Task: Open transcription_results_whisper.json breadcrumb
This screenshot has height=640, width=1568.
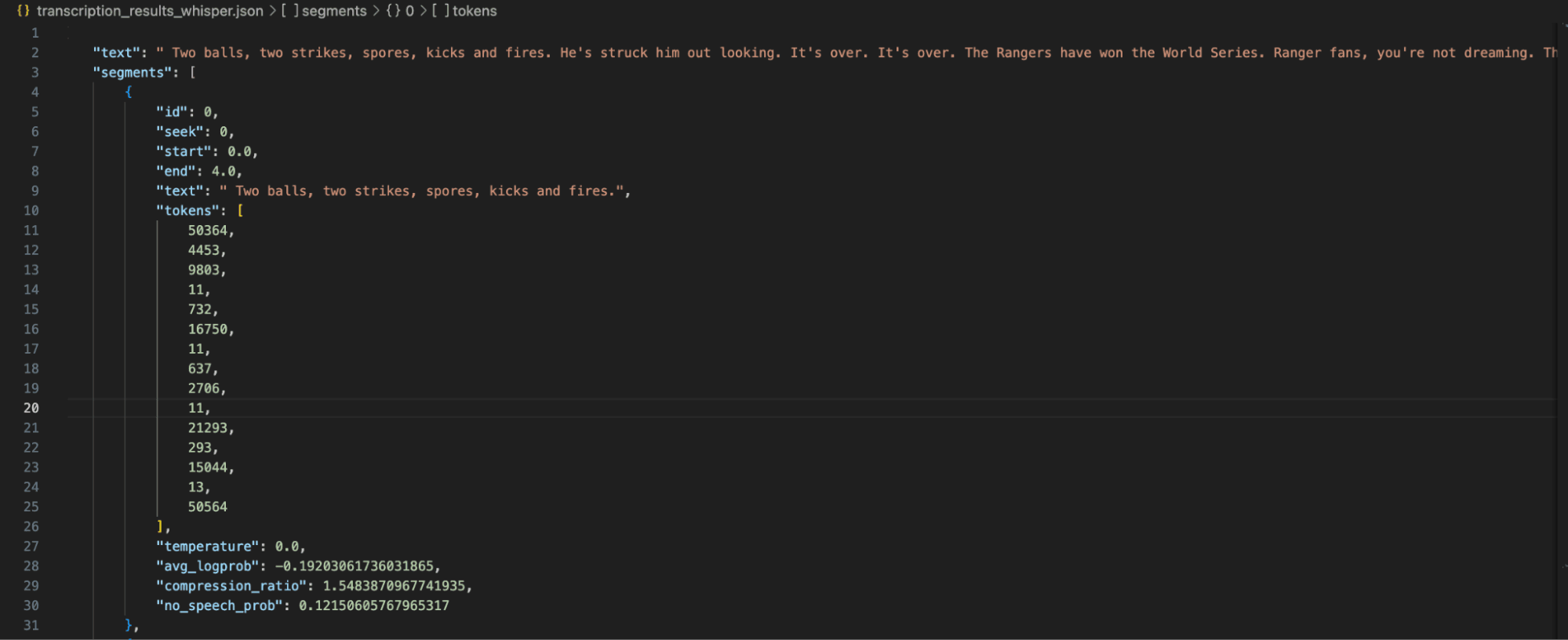Action: click(150, 11)
